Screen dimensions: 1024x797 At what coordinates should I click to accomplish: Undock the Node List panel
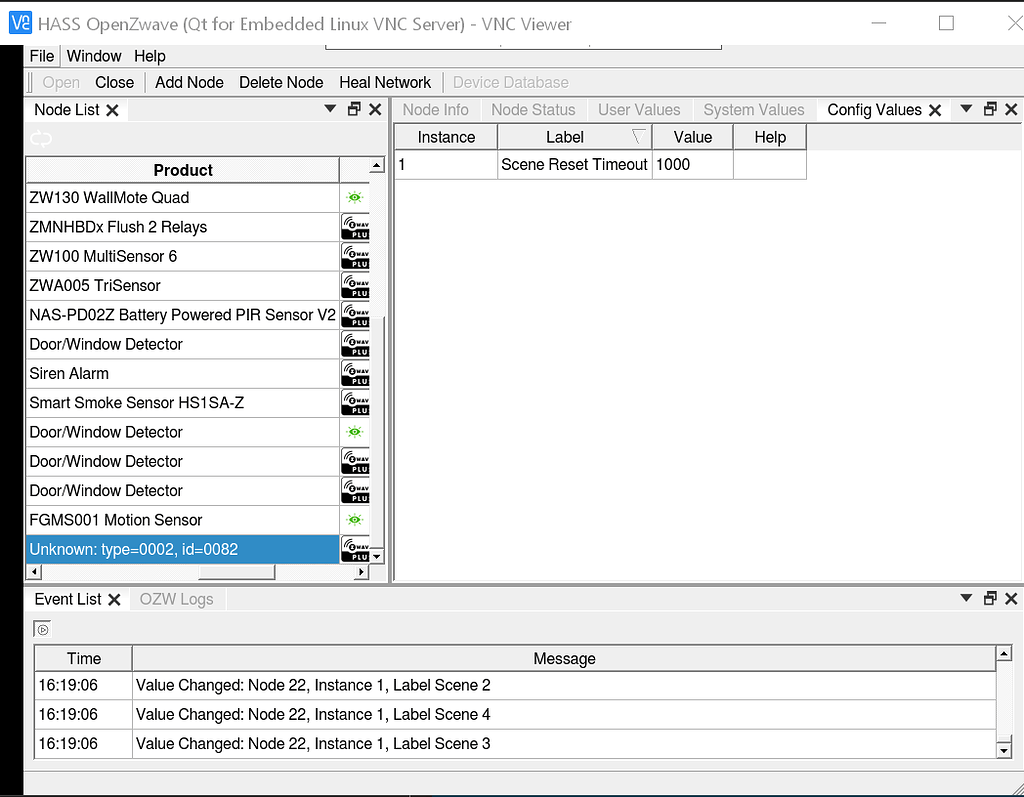(355, 109)
